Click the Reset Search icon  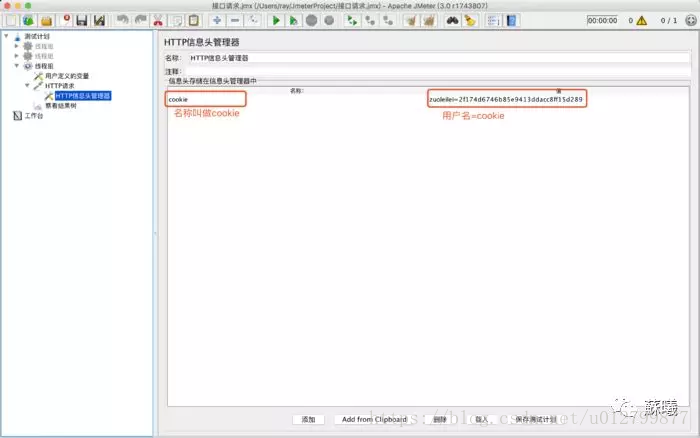[x=470, y=21]
